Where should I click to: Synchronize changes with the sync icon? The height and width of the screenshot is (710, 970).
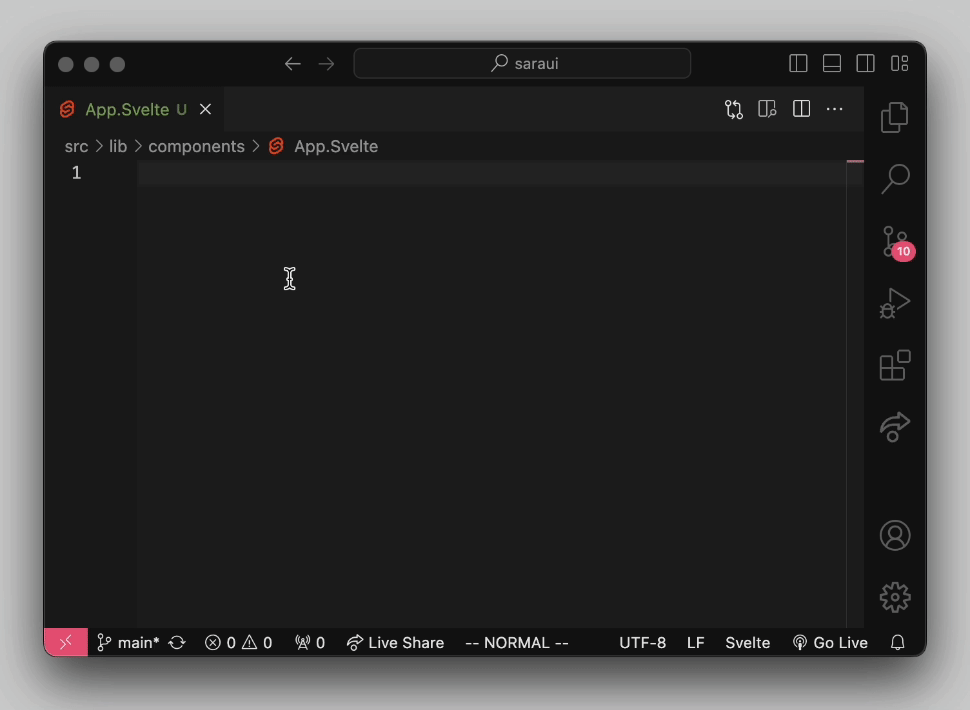(x=177, y=643)
